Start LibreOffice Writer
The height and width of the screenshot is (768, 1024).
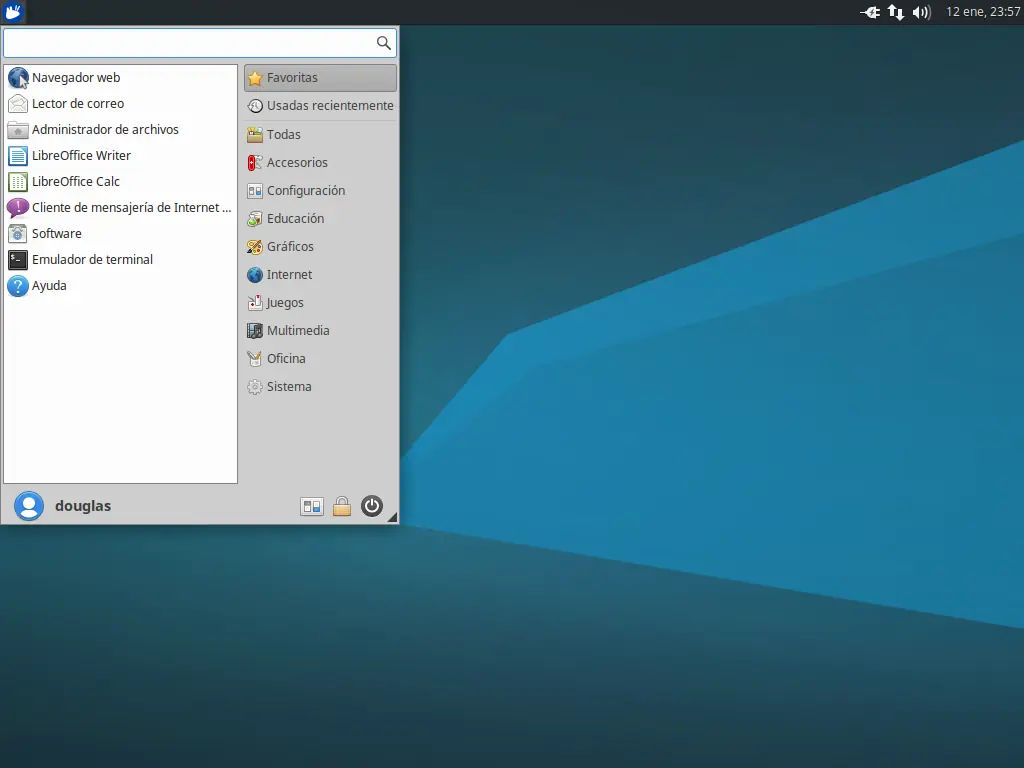pyautogui.click(x=120, y=155)
